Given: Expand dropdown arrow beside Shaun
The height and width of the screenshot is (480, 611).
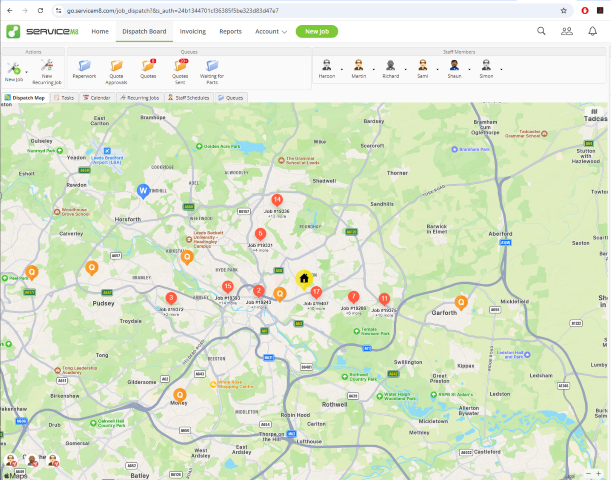Looking at the screenshot, I should pyautogui.click(x=470, y=69).
